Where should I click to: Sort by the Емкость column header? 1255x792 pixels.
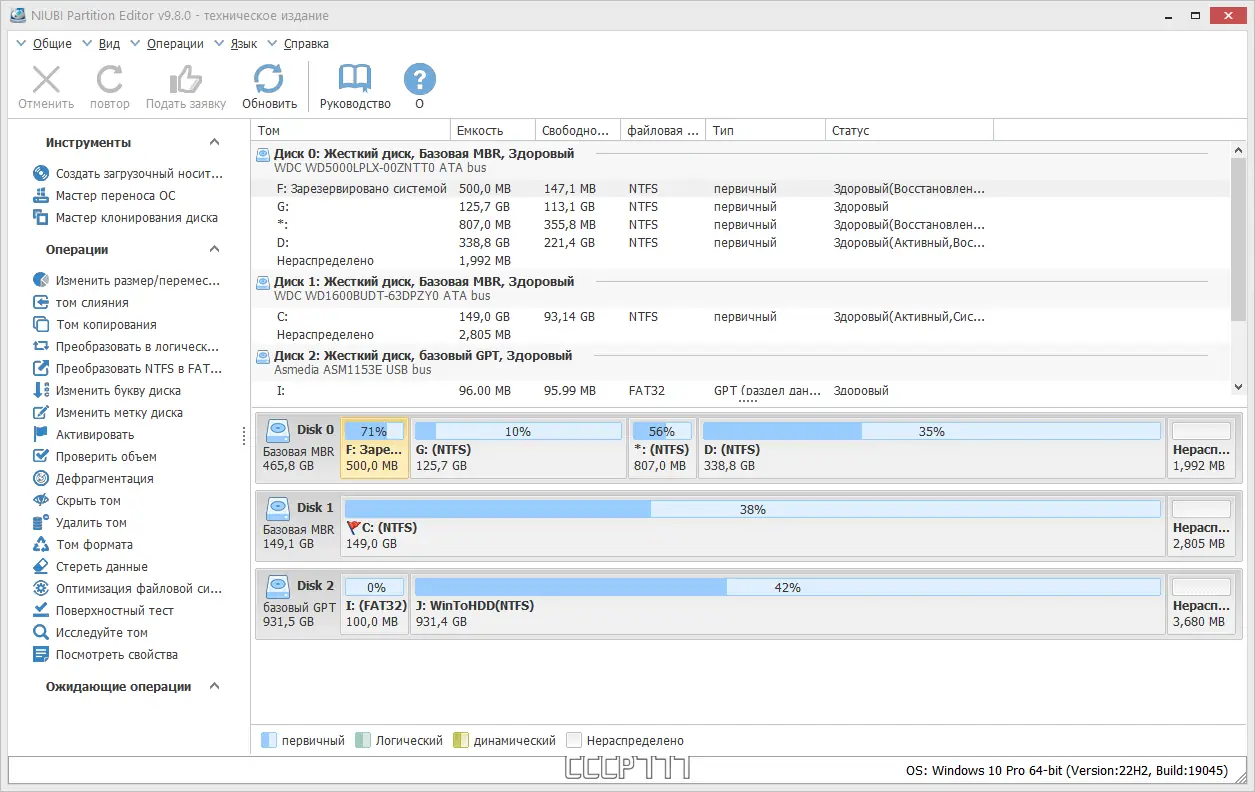tap(492, 131)
